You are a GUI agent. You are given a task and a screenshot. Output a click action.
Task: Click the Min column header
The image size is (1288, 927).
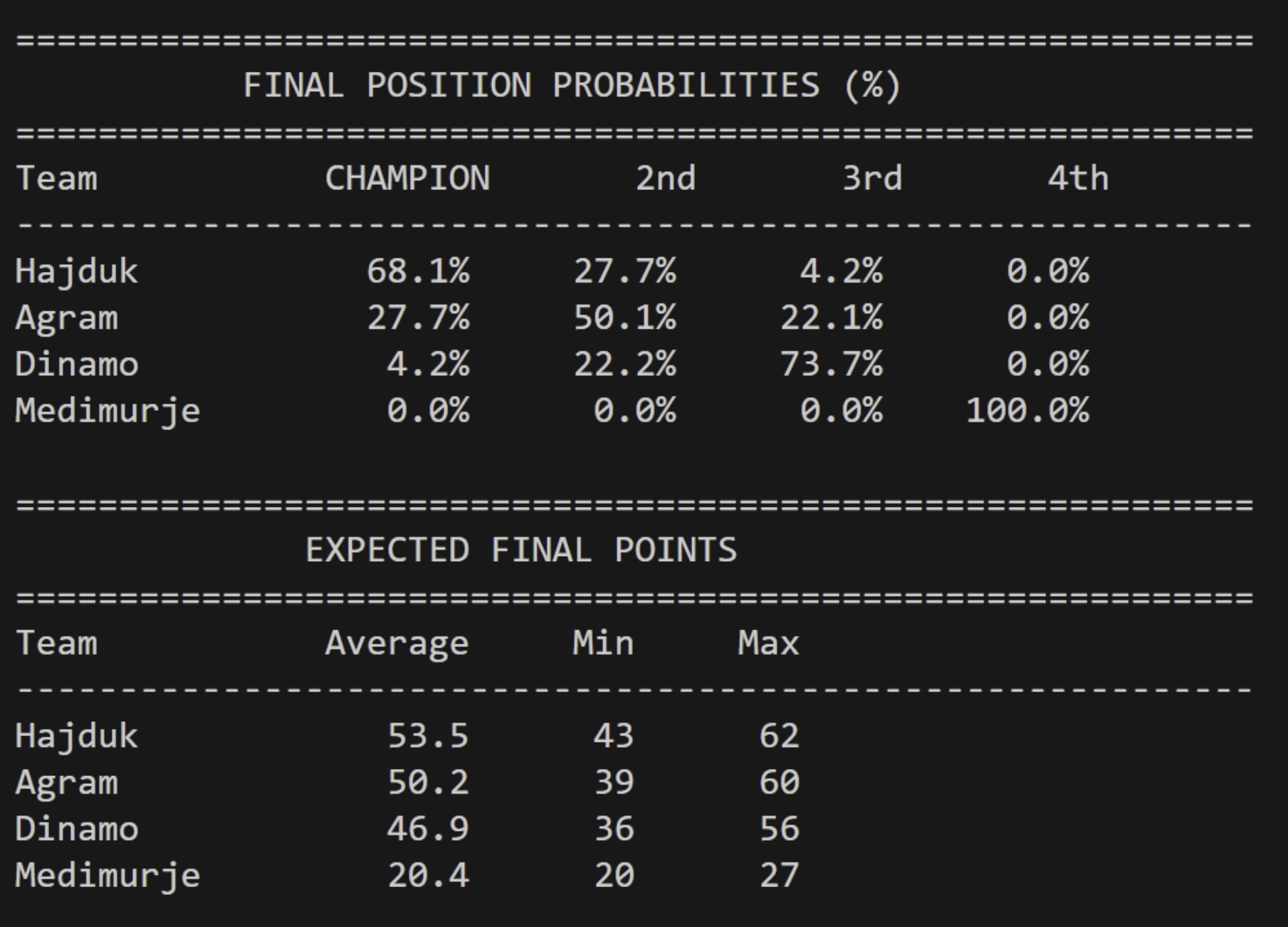(603, 644)
